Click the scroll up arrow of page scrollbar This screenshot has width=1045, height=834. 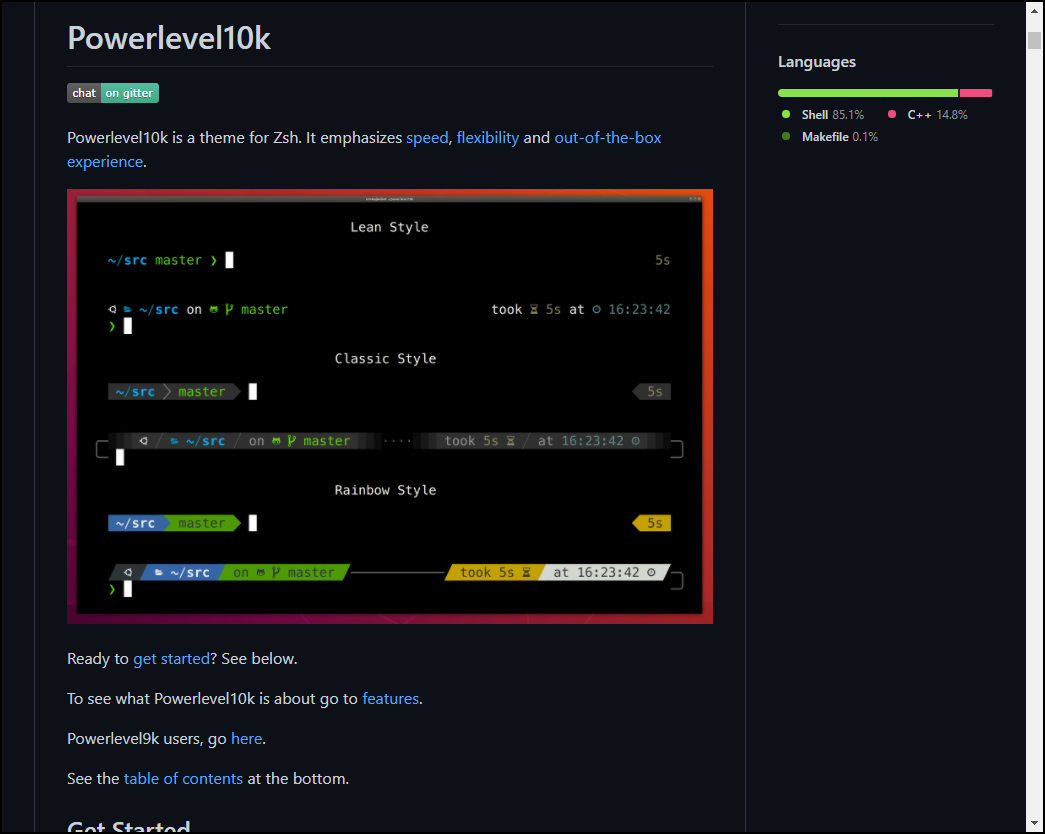[1034, 9]
